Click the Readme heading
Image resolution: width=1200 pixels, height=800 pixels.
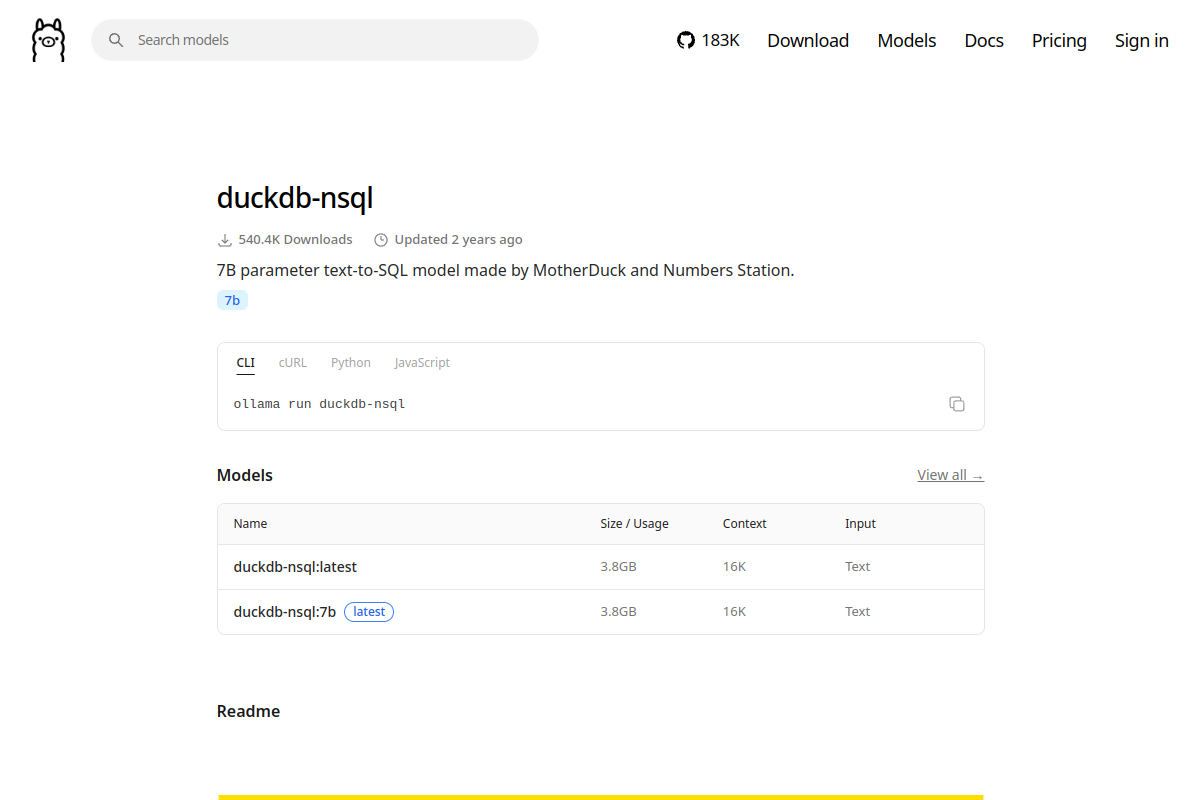248,711
